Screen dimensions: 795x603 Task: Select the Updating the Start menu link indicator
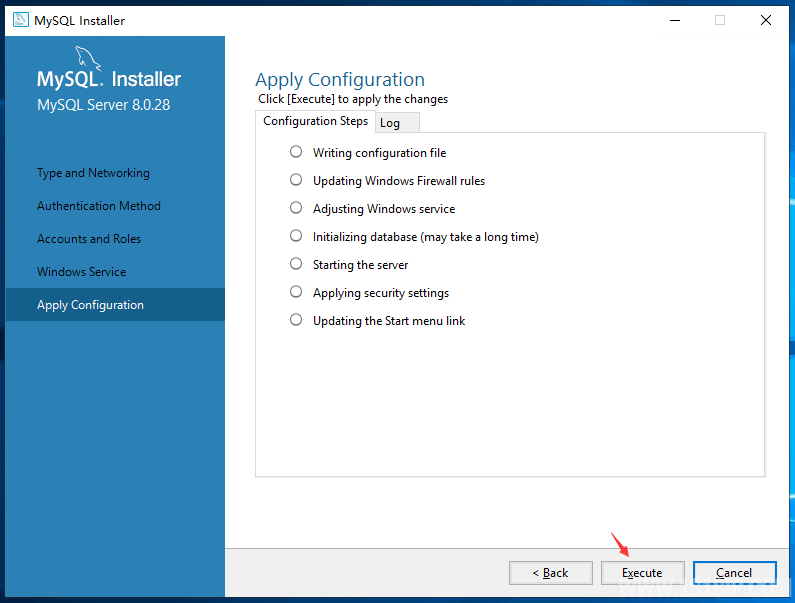coord(296,320)
